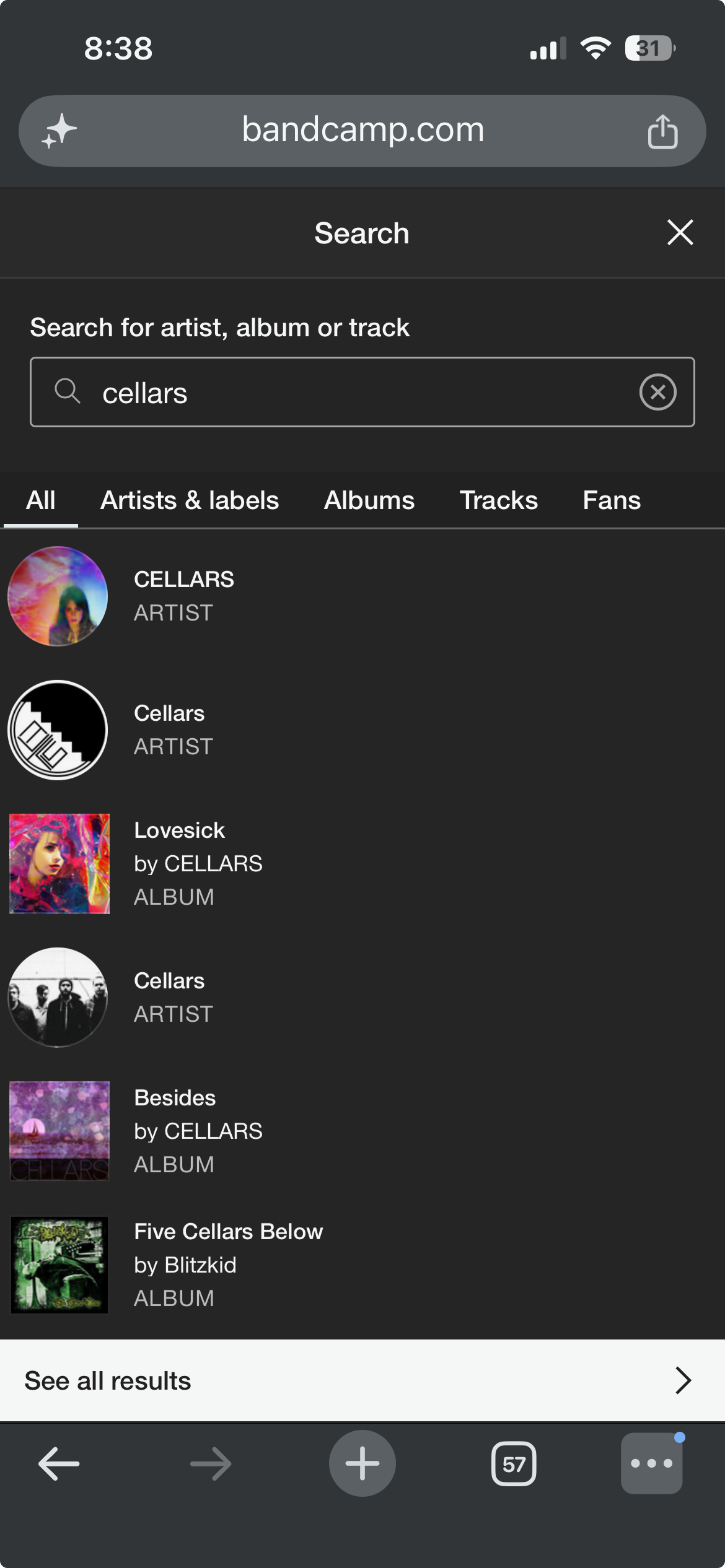Open the CELLARS artist with colorful avatar
Viewport: 725px width, 1568px height.
coord(362,596)
